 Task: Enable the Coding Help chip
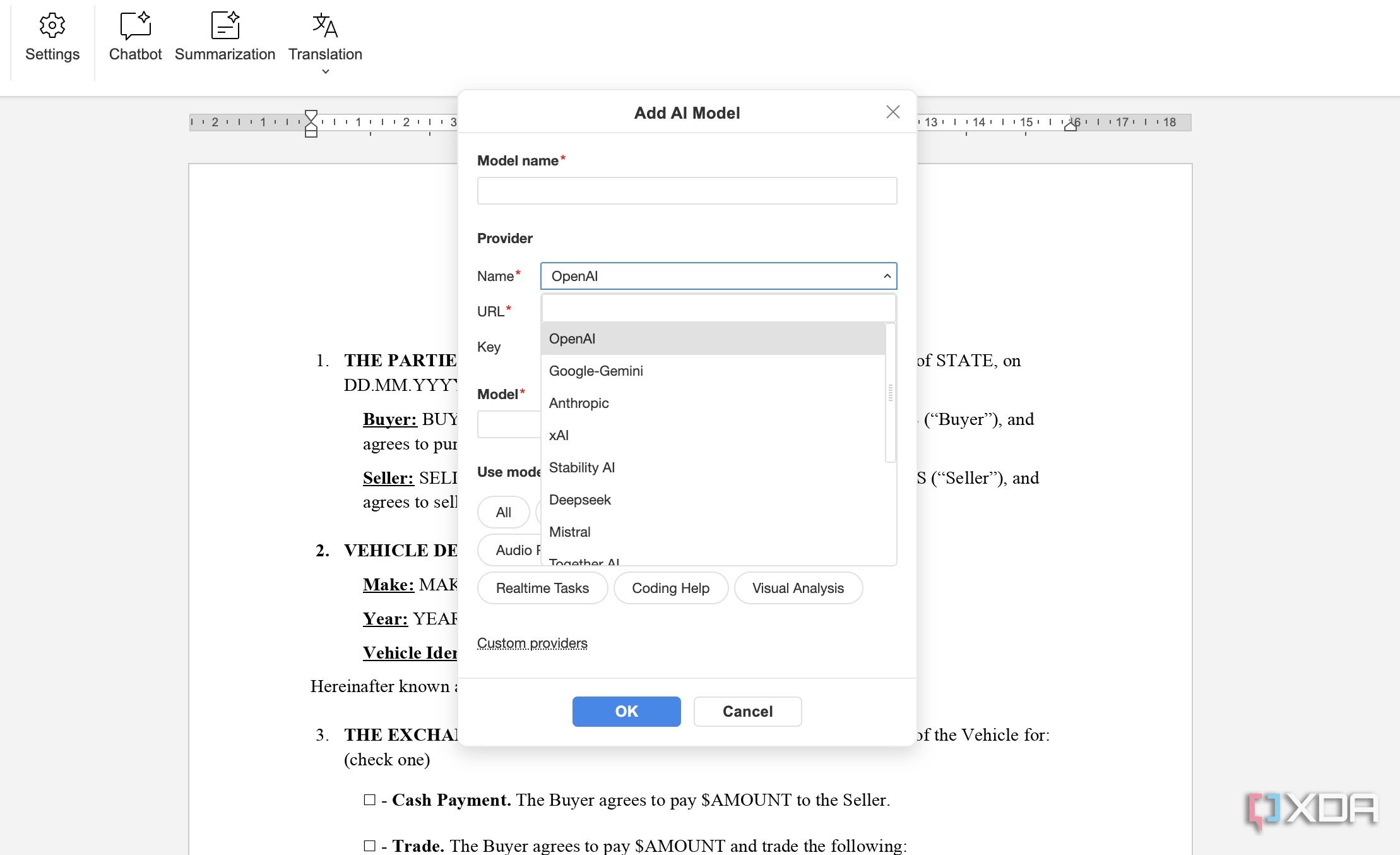(x=670, y=588)
